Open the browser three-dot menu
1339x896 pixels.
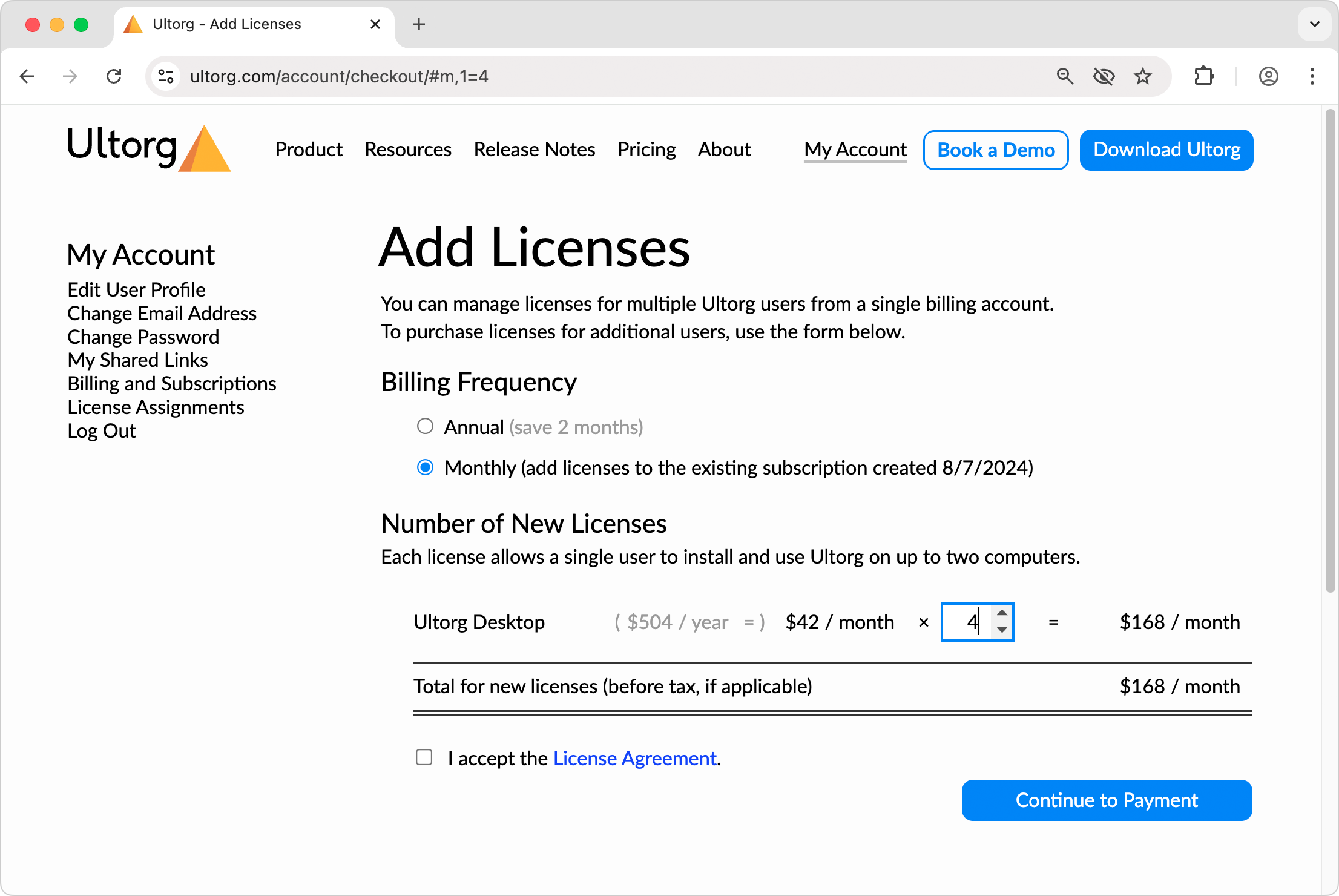(1311, 76)
